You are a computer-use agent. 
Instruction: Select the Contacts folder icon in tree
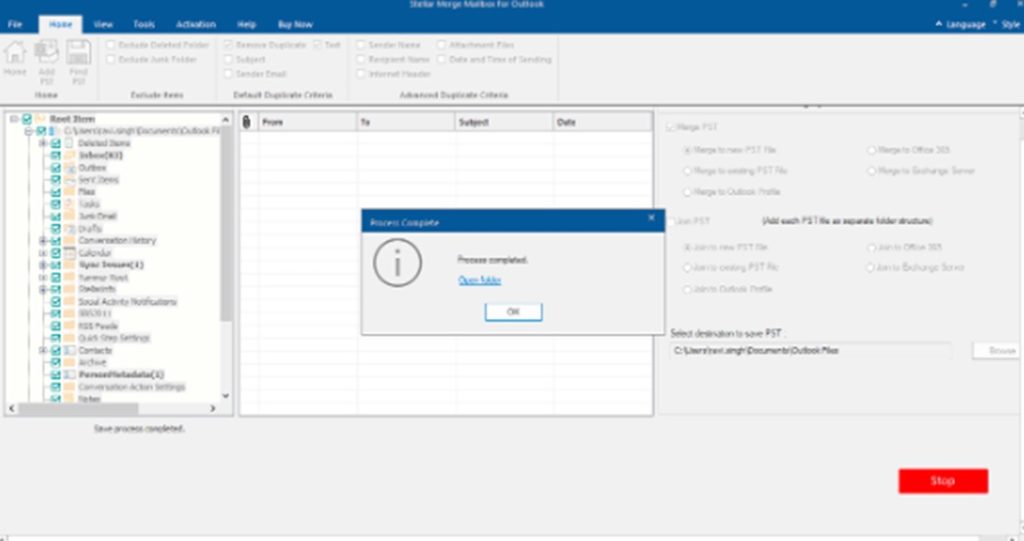(x=69, y=351)
